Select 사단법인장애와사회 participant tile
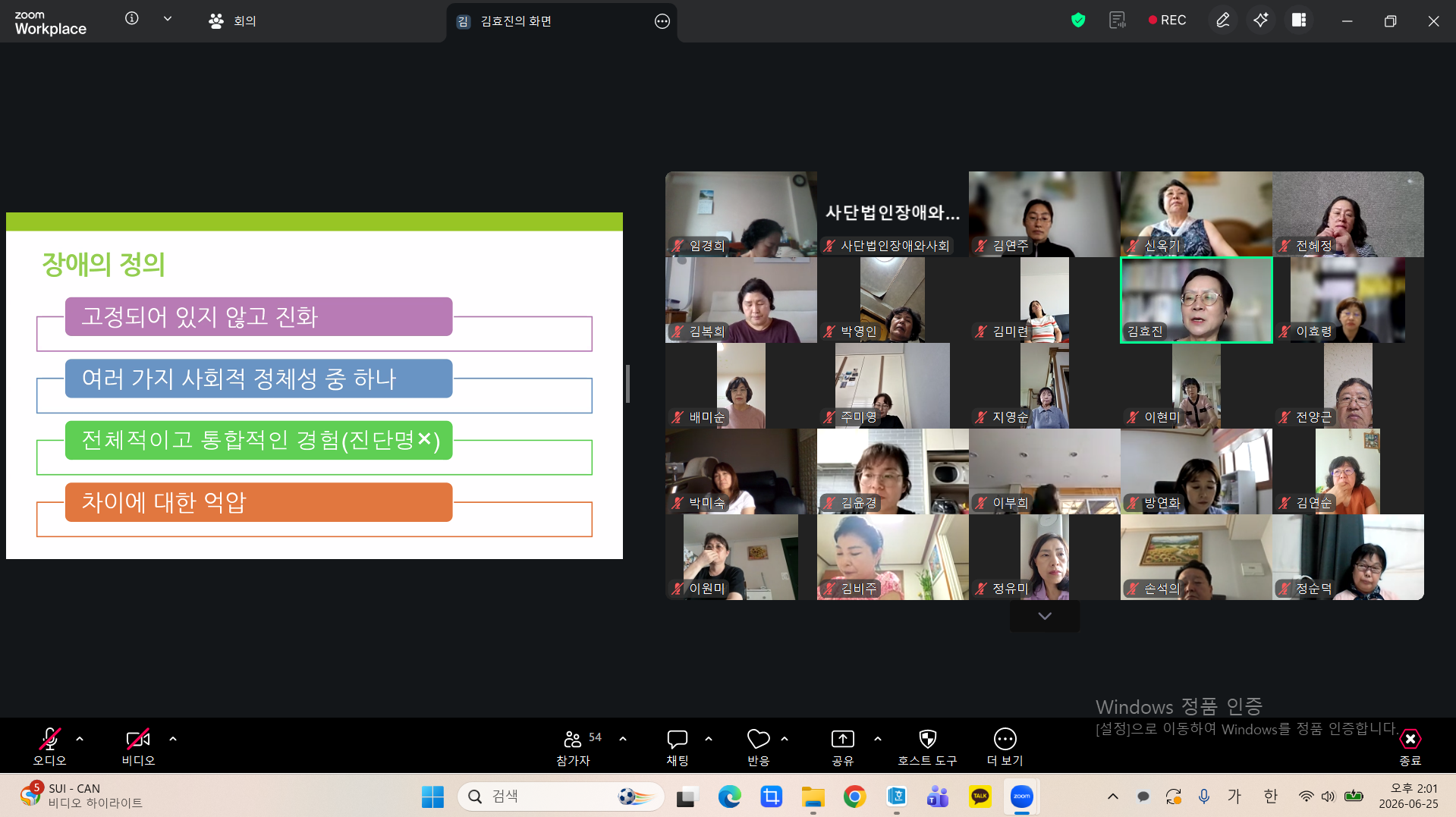Image resolution: width=1456 pixels, height=817 pixels. point(893,215)
